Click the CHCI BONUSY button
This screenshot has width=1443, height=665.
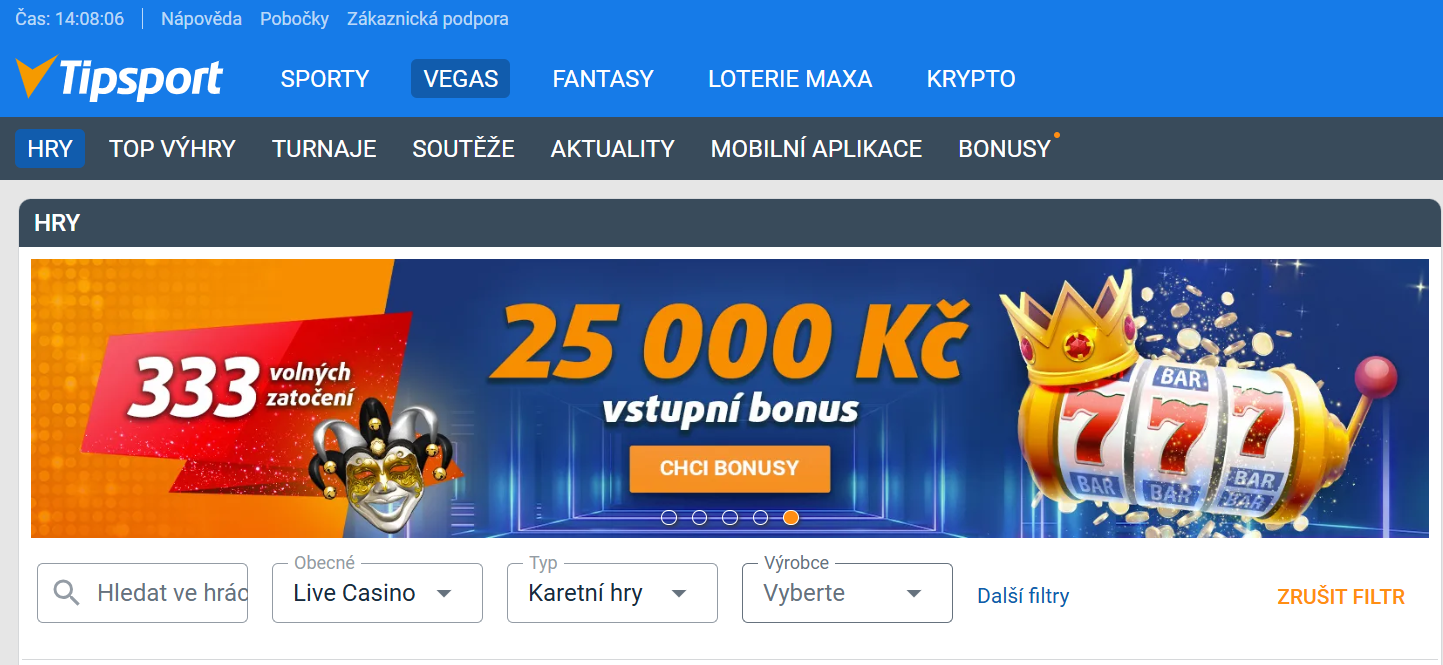point(730,469)
